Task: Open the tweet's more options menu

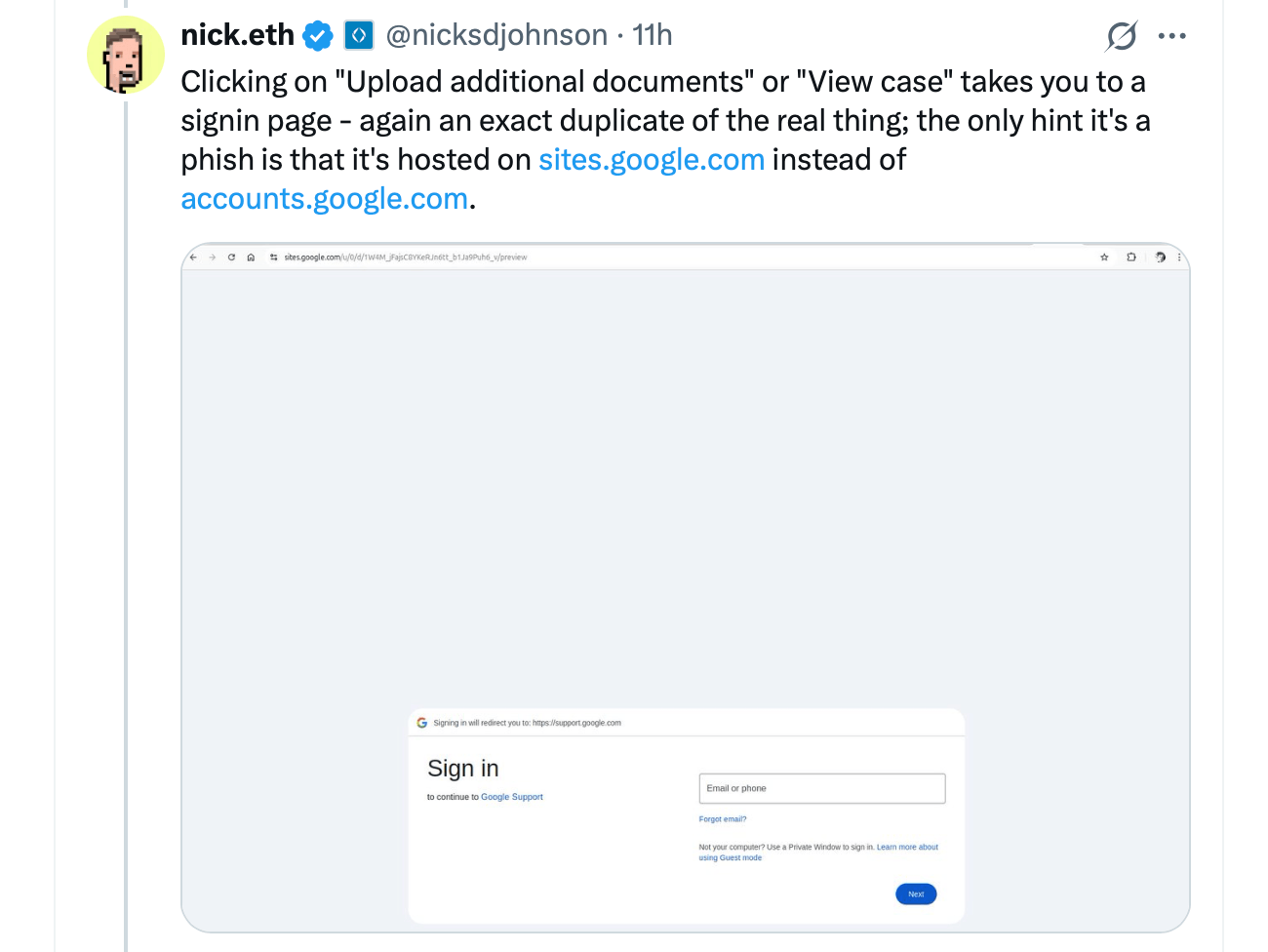Action: (x=1172, y=35)
